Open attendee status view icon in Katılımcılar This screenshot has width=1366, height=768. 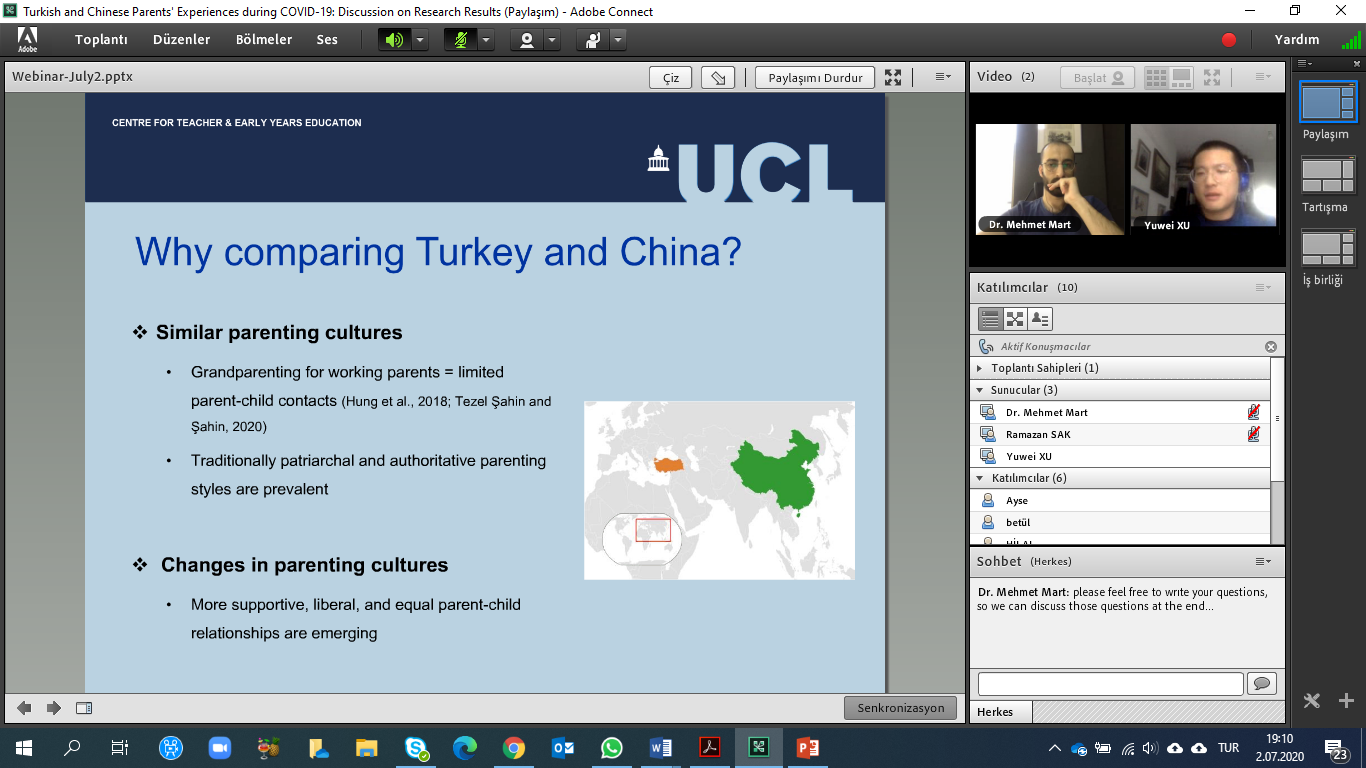1040,319
